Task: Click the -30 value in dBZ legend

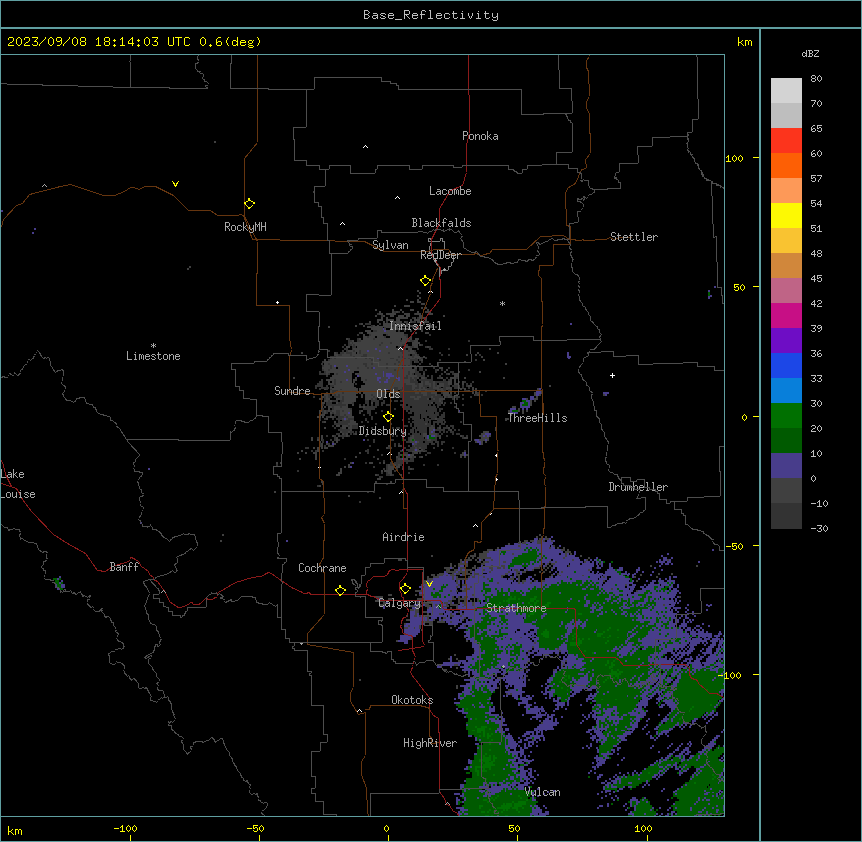Action: click(x=819, y=528)
